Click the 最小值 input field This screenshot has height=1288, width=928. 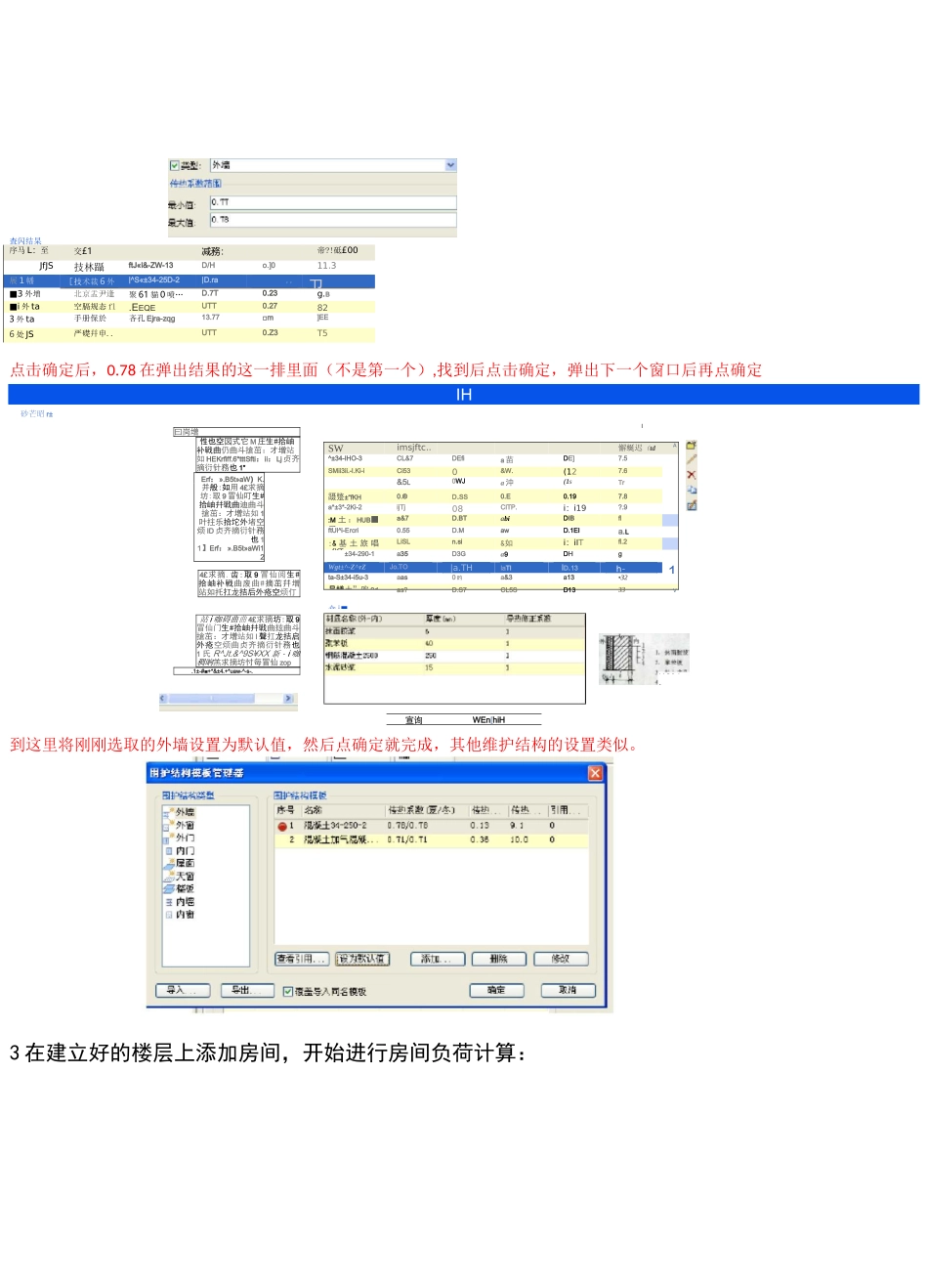point(333,203)
